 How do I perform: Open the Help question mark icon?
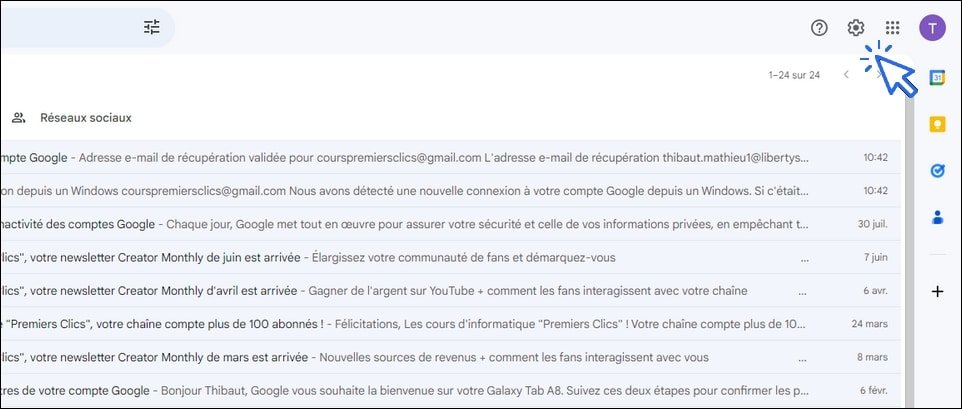(819, 28)
